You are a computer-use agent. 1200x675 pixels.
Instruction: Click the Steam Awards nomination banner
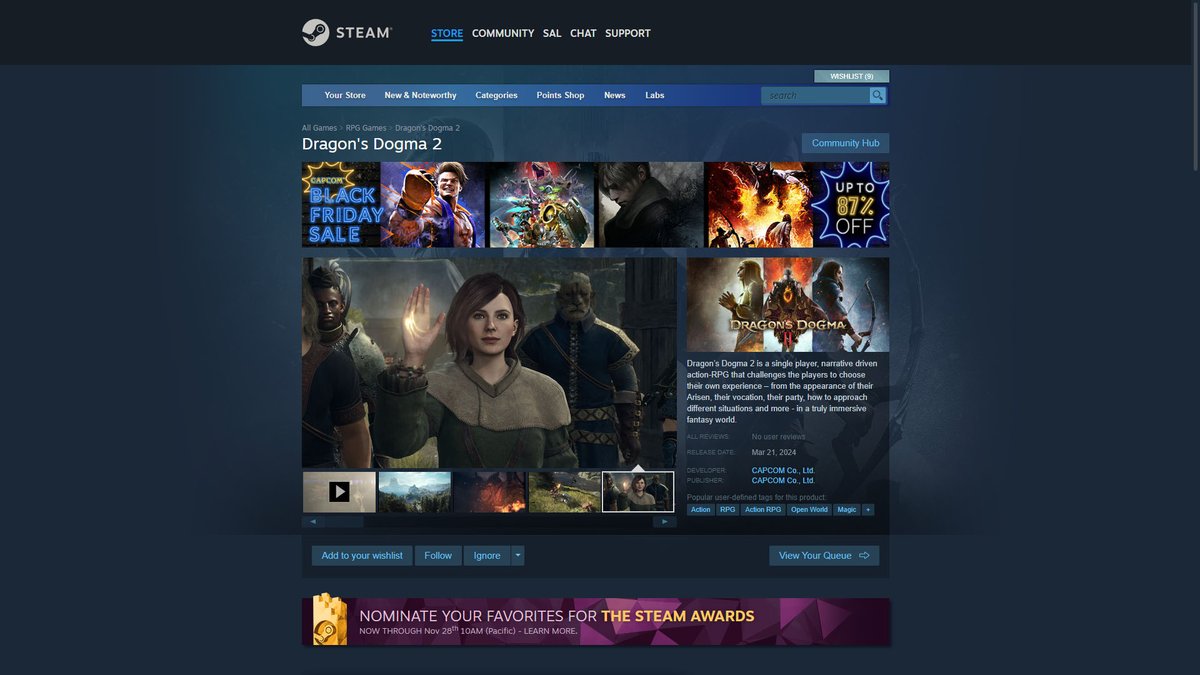595,622
